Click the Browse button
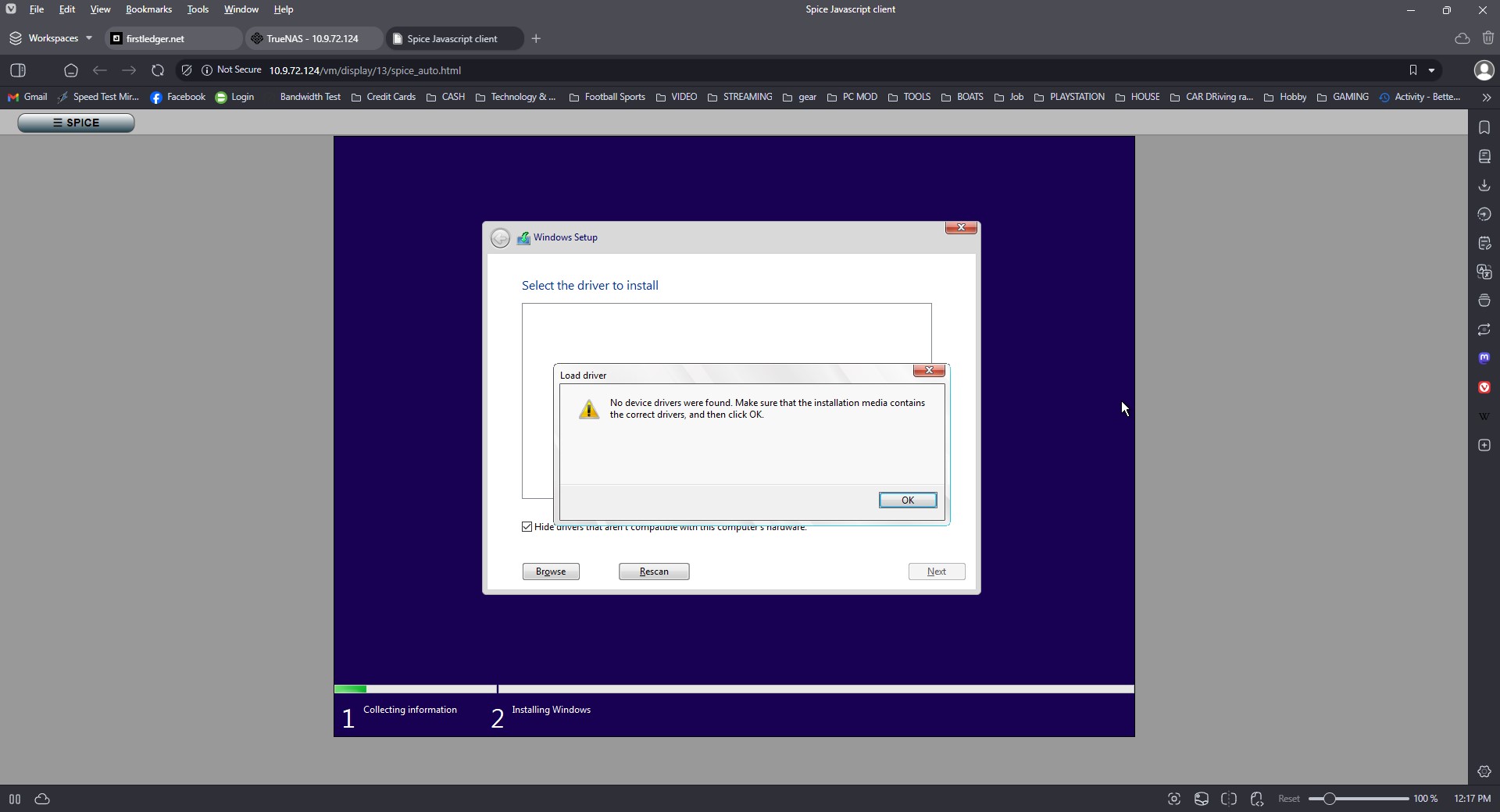This screenshot has height=812, width=1500. click(x=551, y=572)
